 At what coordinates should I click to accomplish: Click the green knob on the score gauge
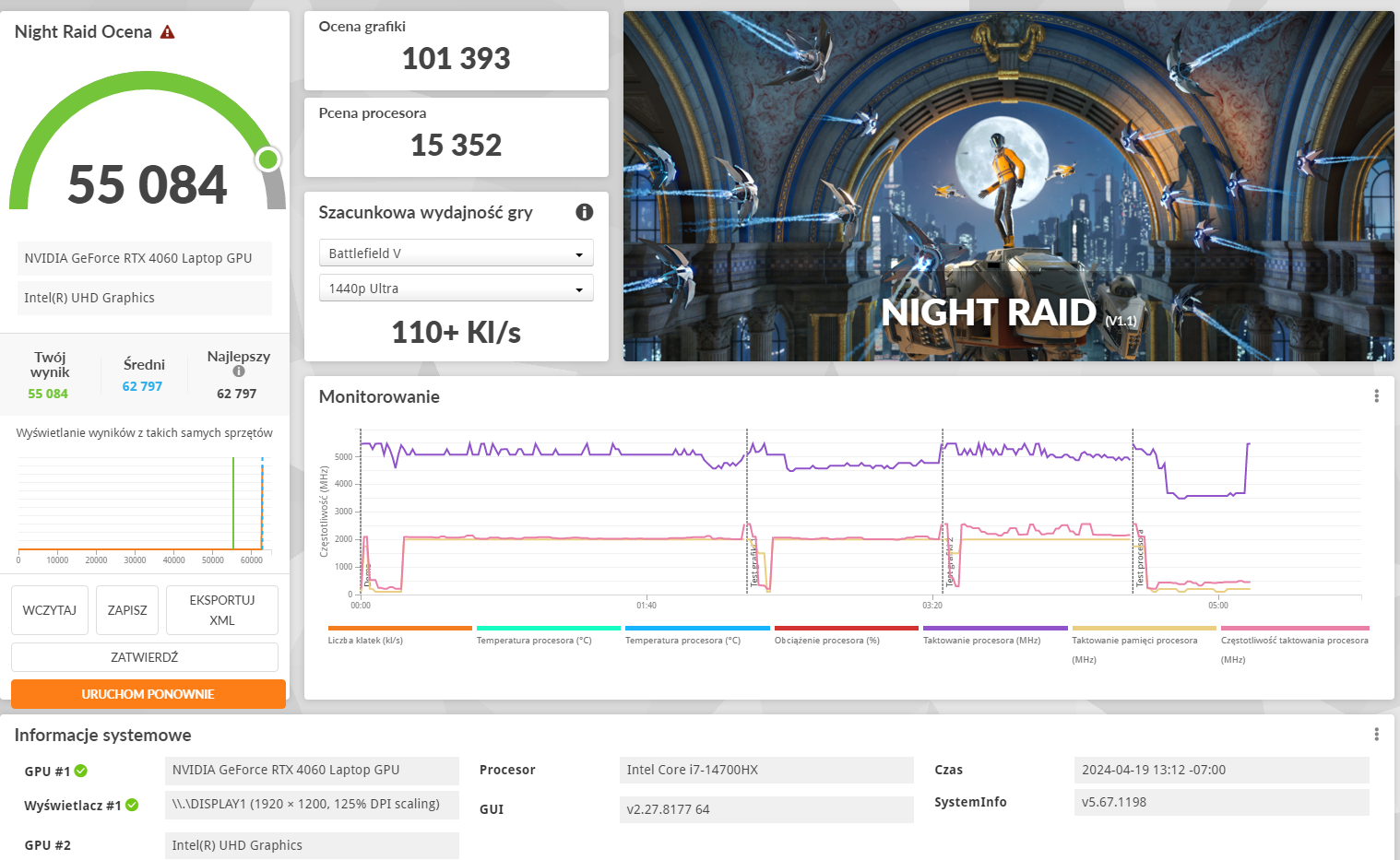[x=268, y=159]
